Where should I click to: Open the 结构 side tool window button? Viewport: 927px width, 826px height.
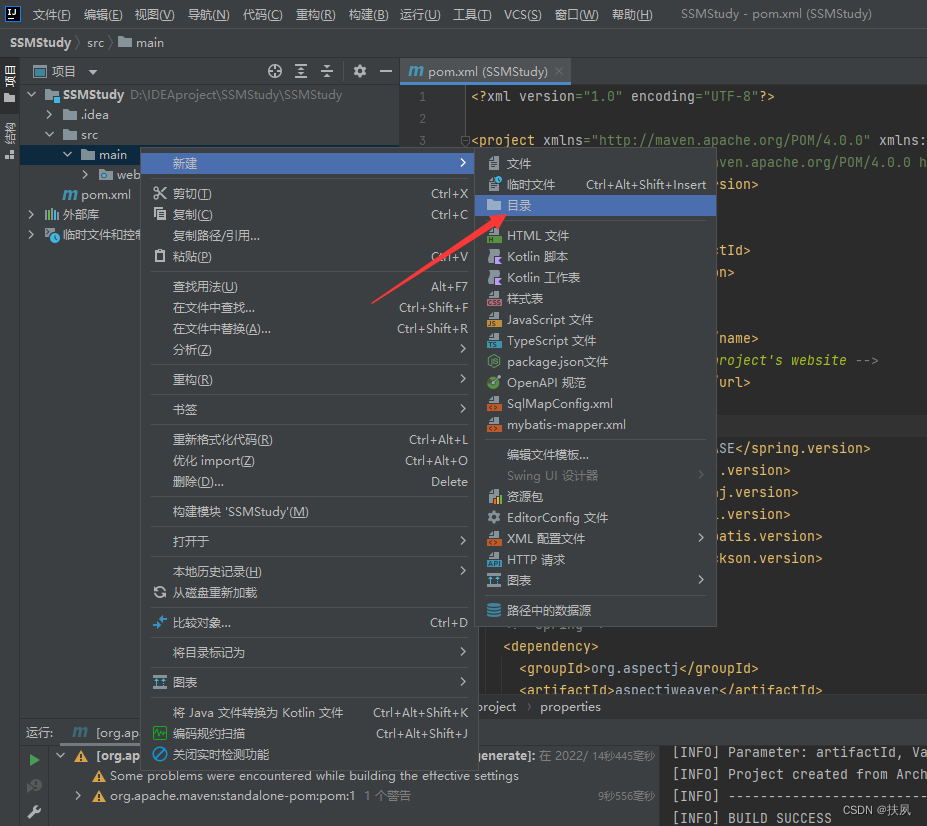(x=10, y=140)
